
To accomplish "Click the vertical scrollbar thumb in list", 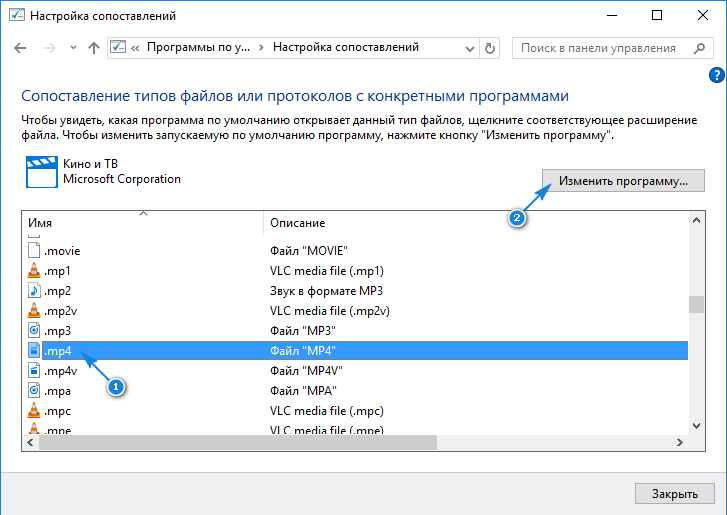I will click(x=695, y=304).
